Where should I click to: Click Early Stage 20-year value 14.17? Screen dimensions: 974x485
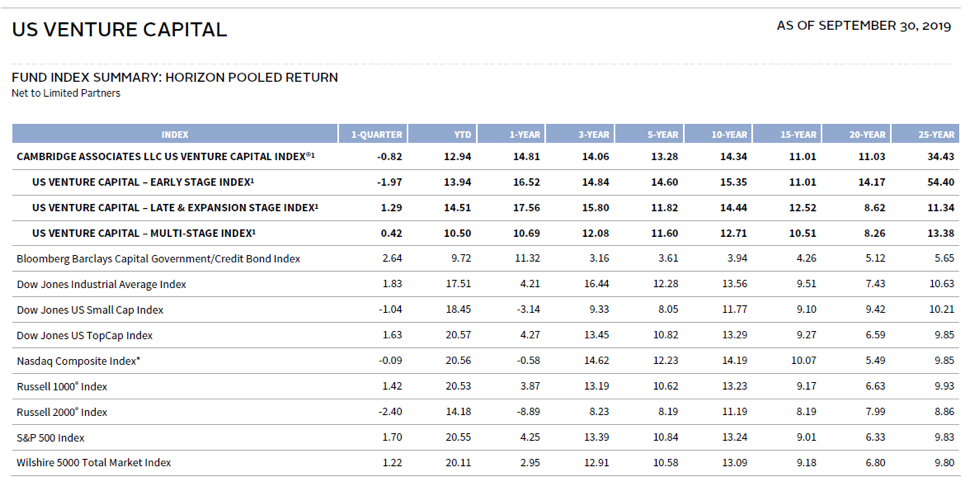[x=872, y=182]
